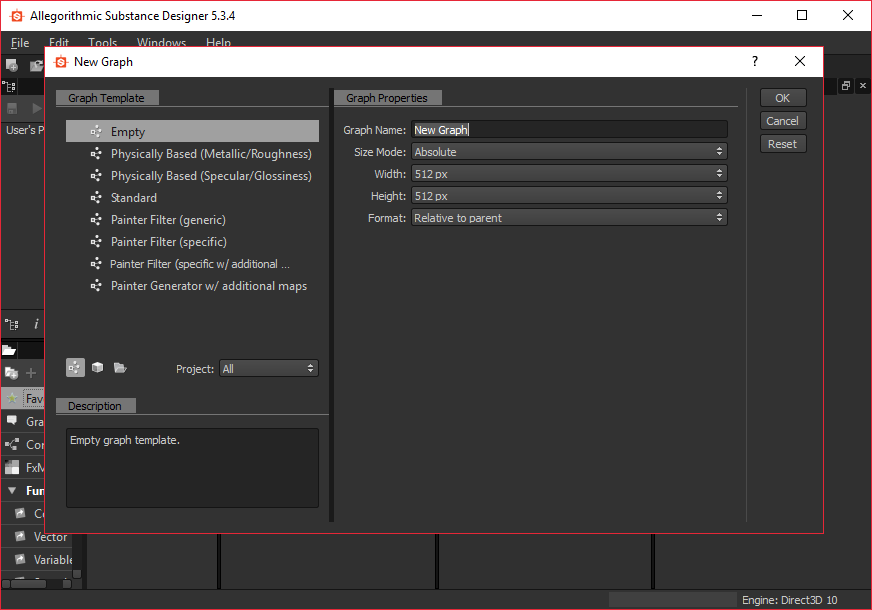Toggle the graph templates filter icon
The width and height of the screenshot is (872, 610).
(x=75, y=368)
